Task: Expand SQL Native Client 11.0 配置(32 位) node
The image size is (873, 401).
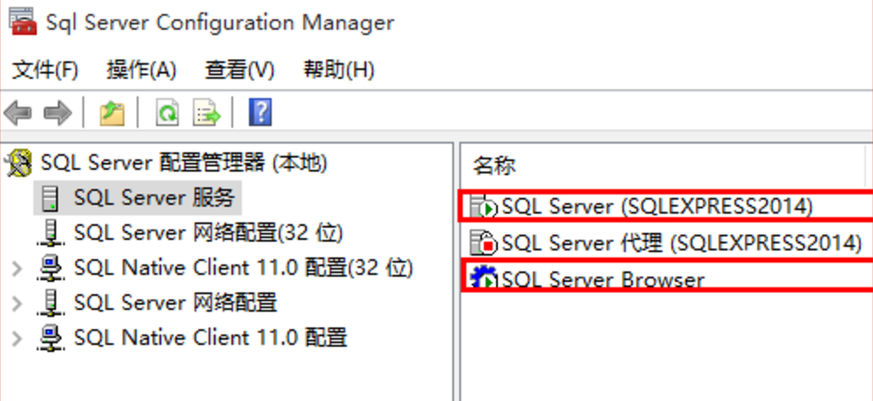Action: [17, 269]
